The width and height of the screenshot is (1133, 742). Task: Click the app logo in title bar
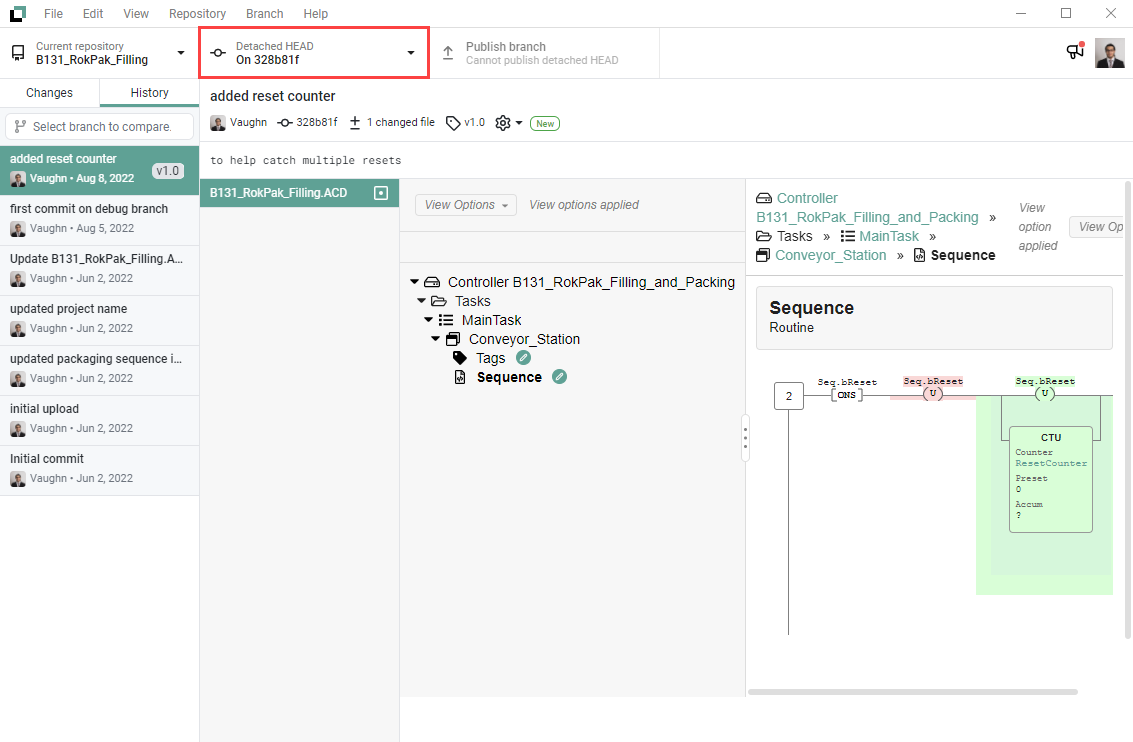17,14
